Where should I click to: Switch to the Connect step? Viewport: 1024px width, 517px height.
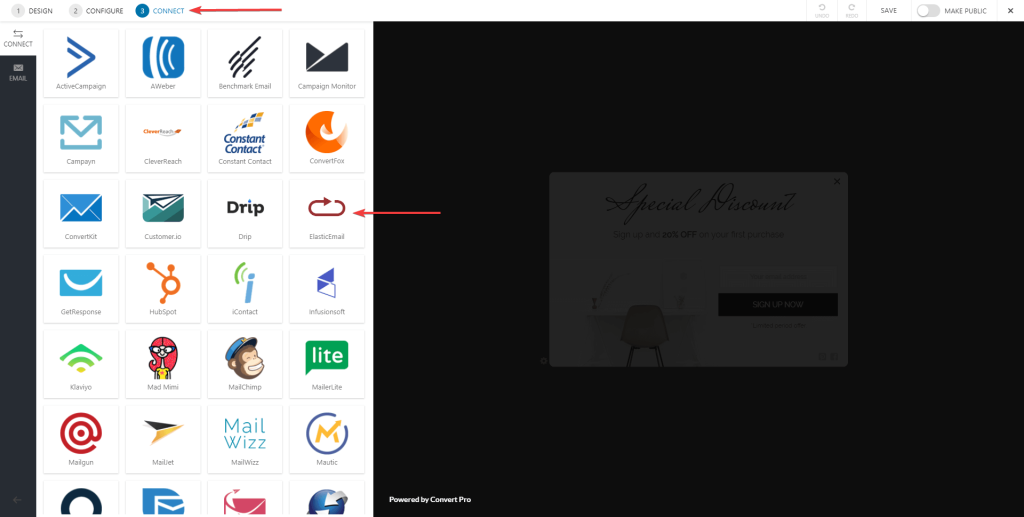(x=161, y=11)
